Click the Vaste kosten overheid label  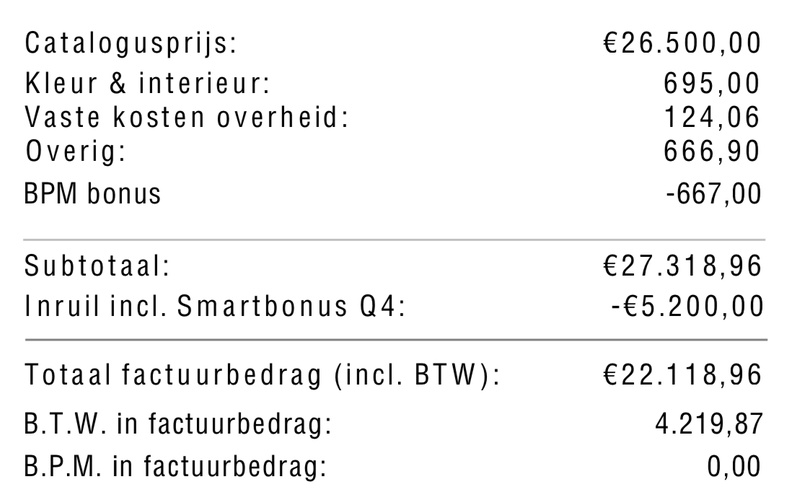188,117
